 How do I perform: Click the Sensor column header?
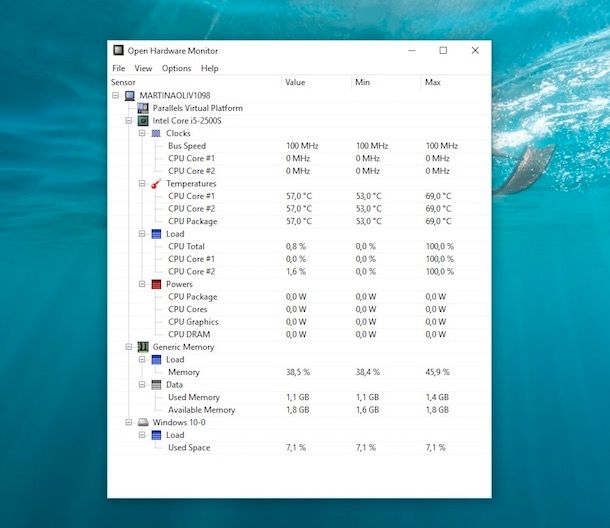click(x=195, y=82)
